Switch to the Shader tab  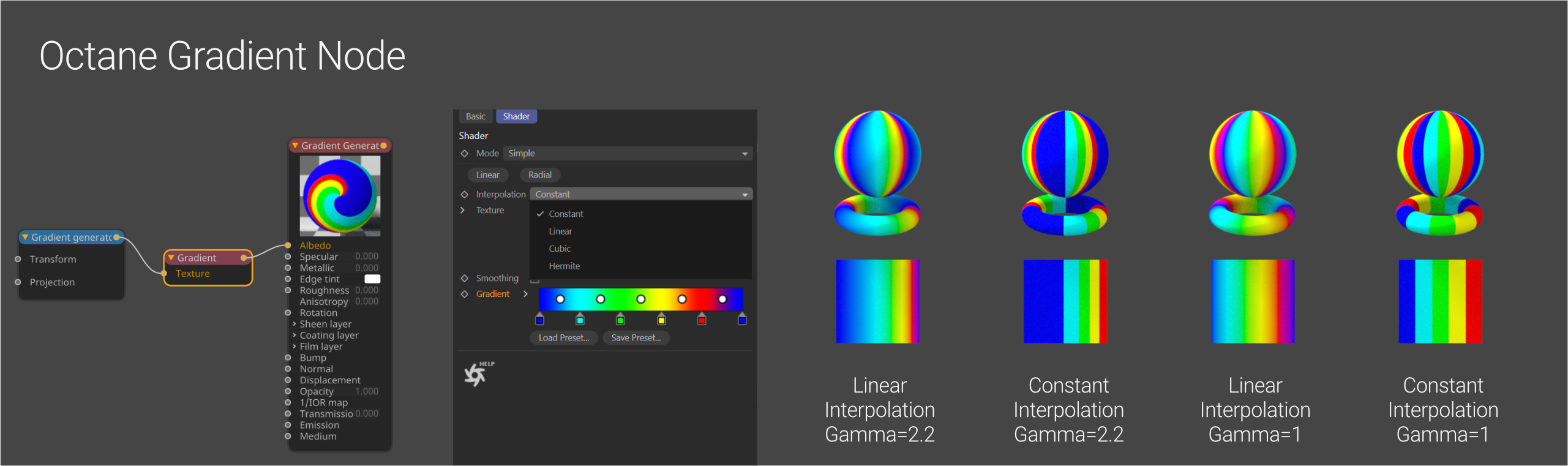point(516,116)
